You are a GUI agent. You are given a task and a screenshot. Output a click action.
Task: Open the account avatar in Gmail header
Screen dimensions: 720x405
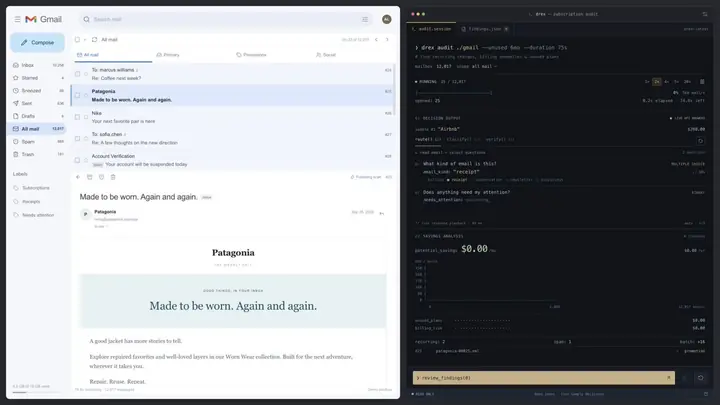pyautogui.click(x=387, y=19)
